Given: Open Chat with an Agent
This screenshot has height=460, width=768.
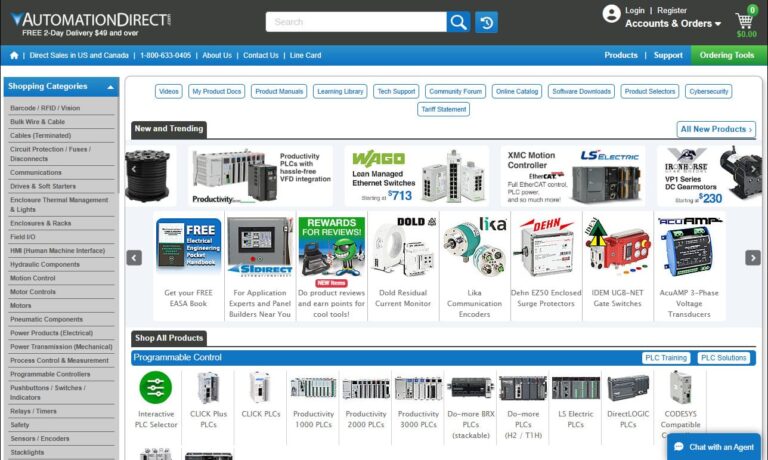Looking at the screenshot, I should pyautogui.click(x=714, y=447).
